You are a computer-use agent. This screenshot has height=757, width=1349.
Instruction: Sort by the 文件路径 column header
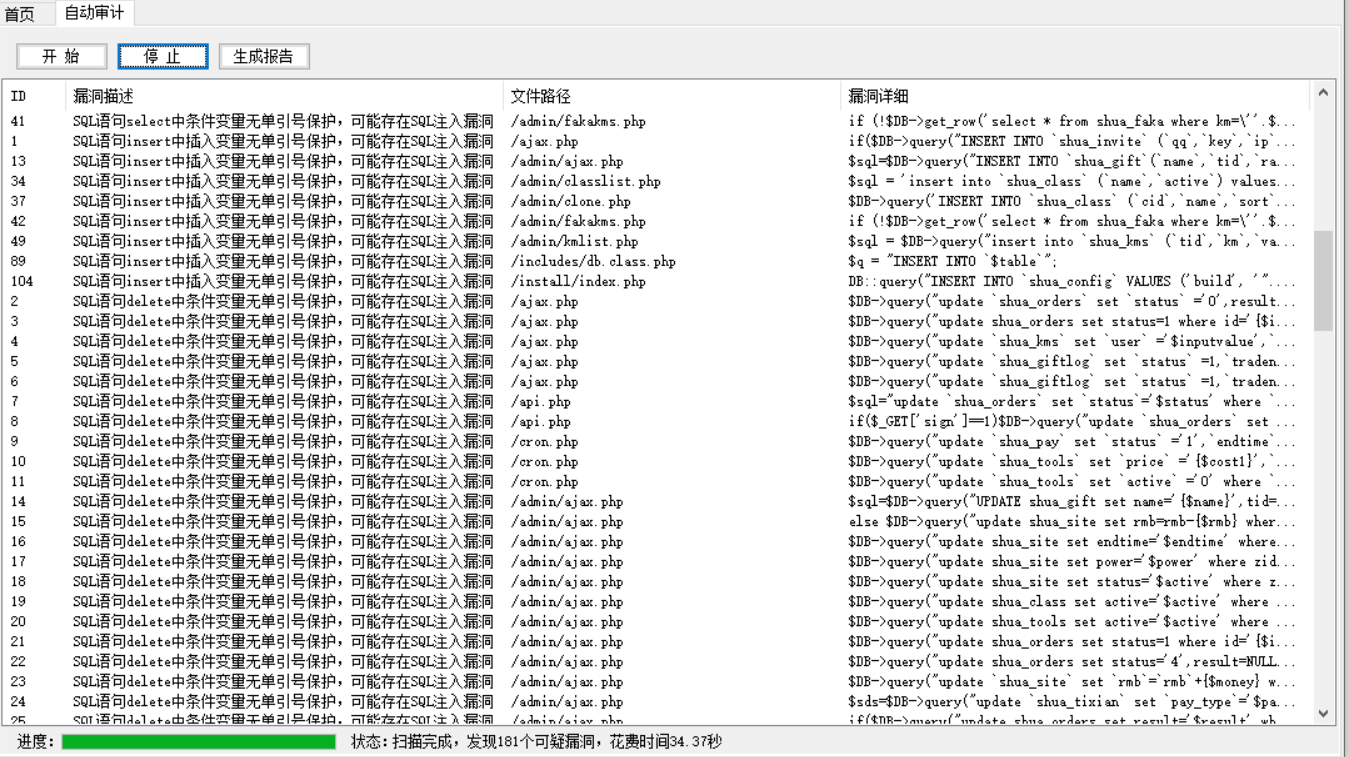[x=672, y=96]
